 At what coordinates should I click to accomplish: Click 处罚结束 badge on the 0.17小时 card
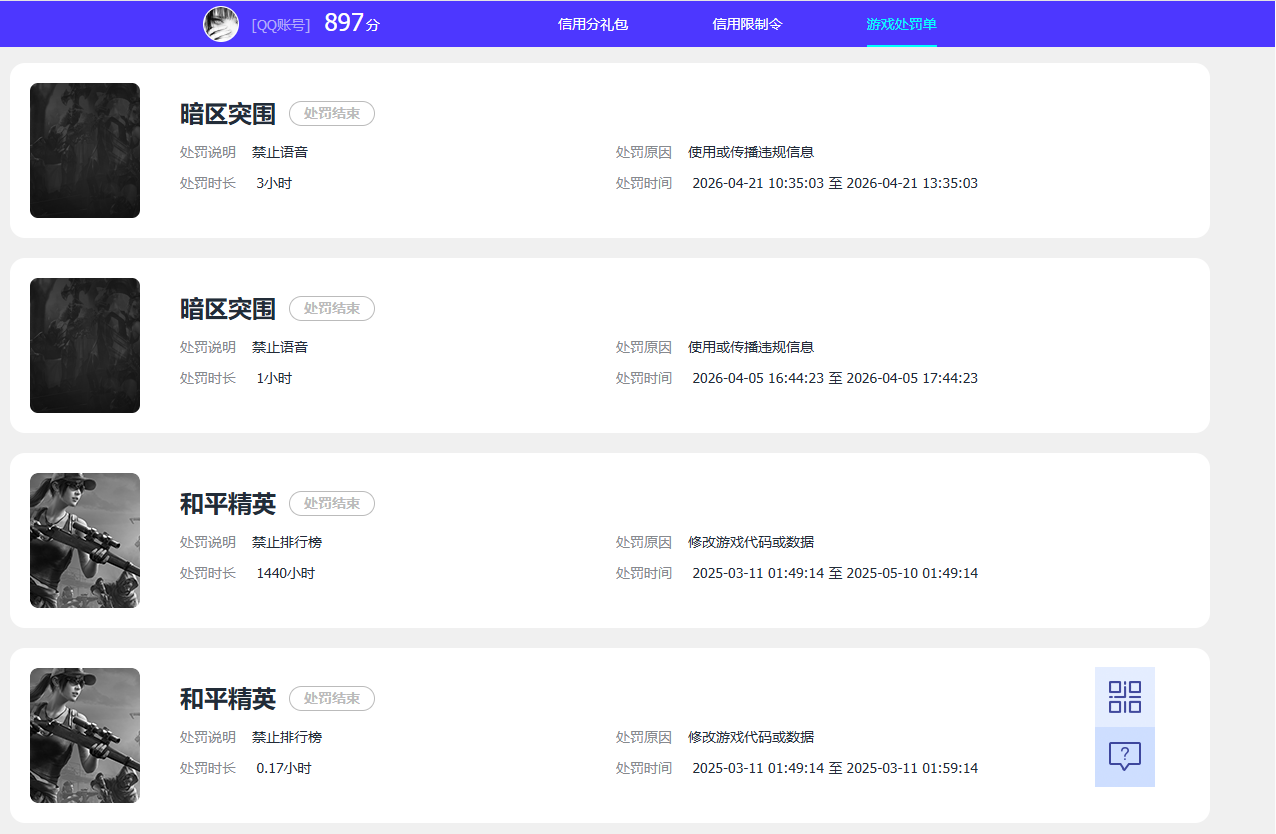click(332, 699)
